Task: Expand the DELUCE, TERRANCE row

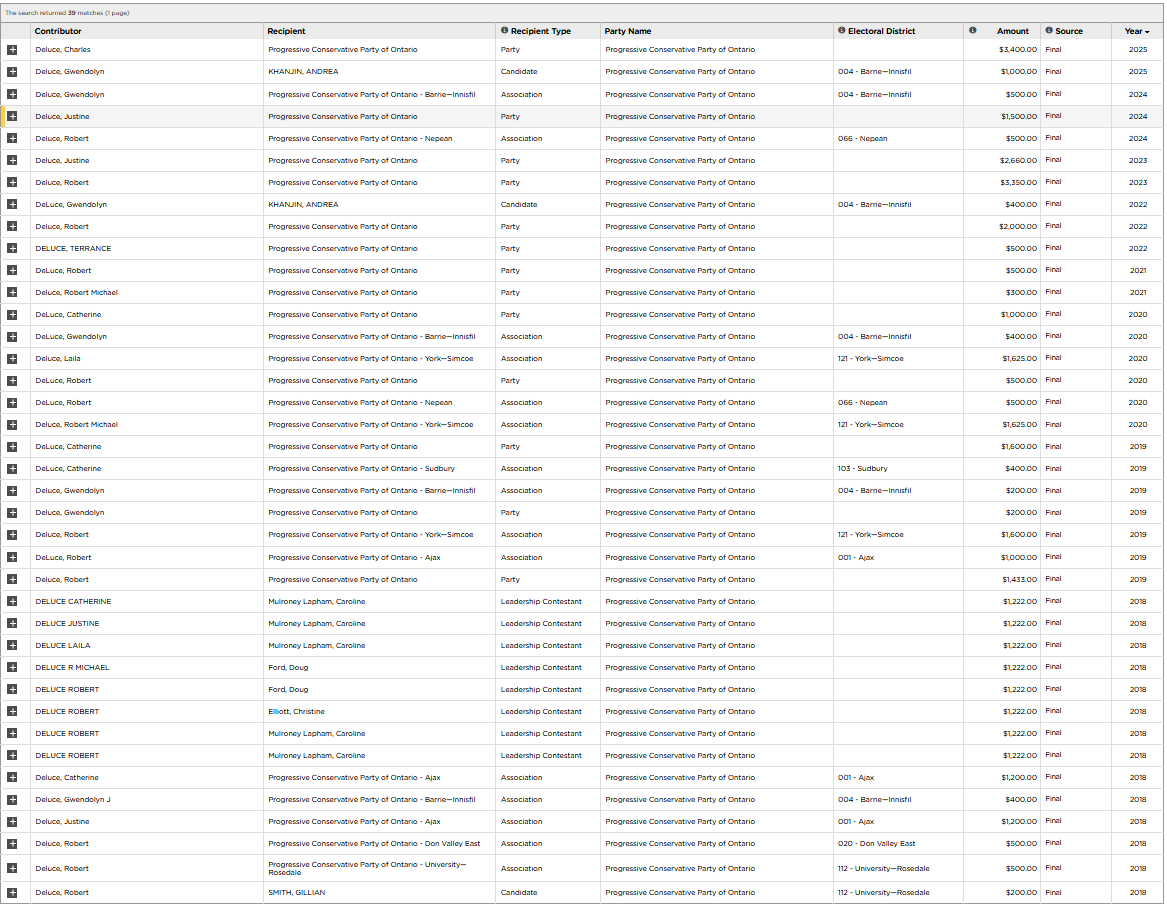Action: pos(12,249)
